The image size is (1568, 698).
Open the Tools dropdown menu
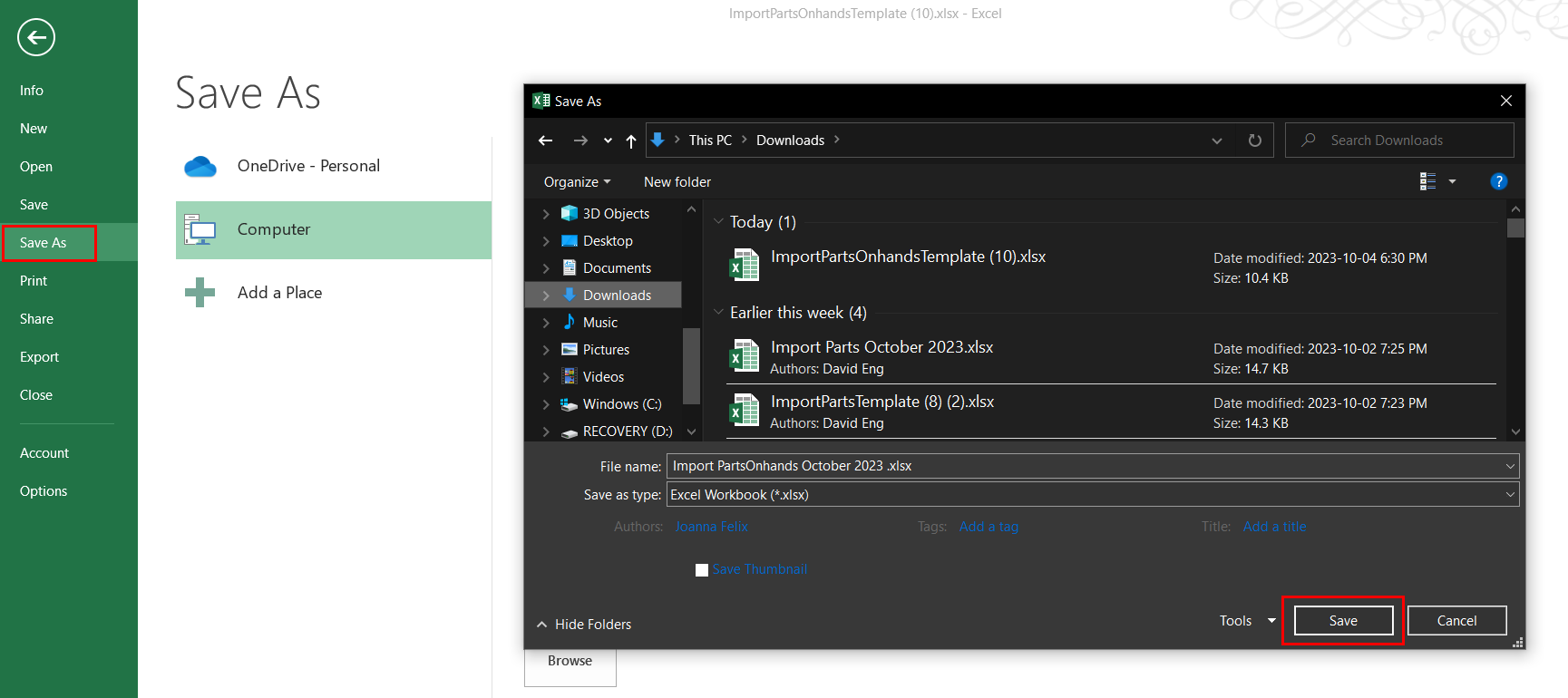tap(1248, 621)
